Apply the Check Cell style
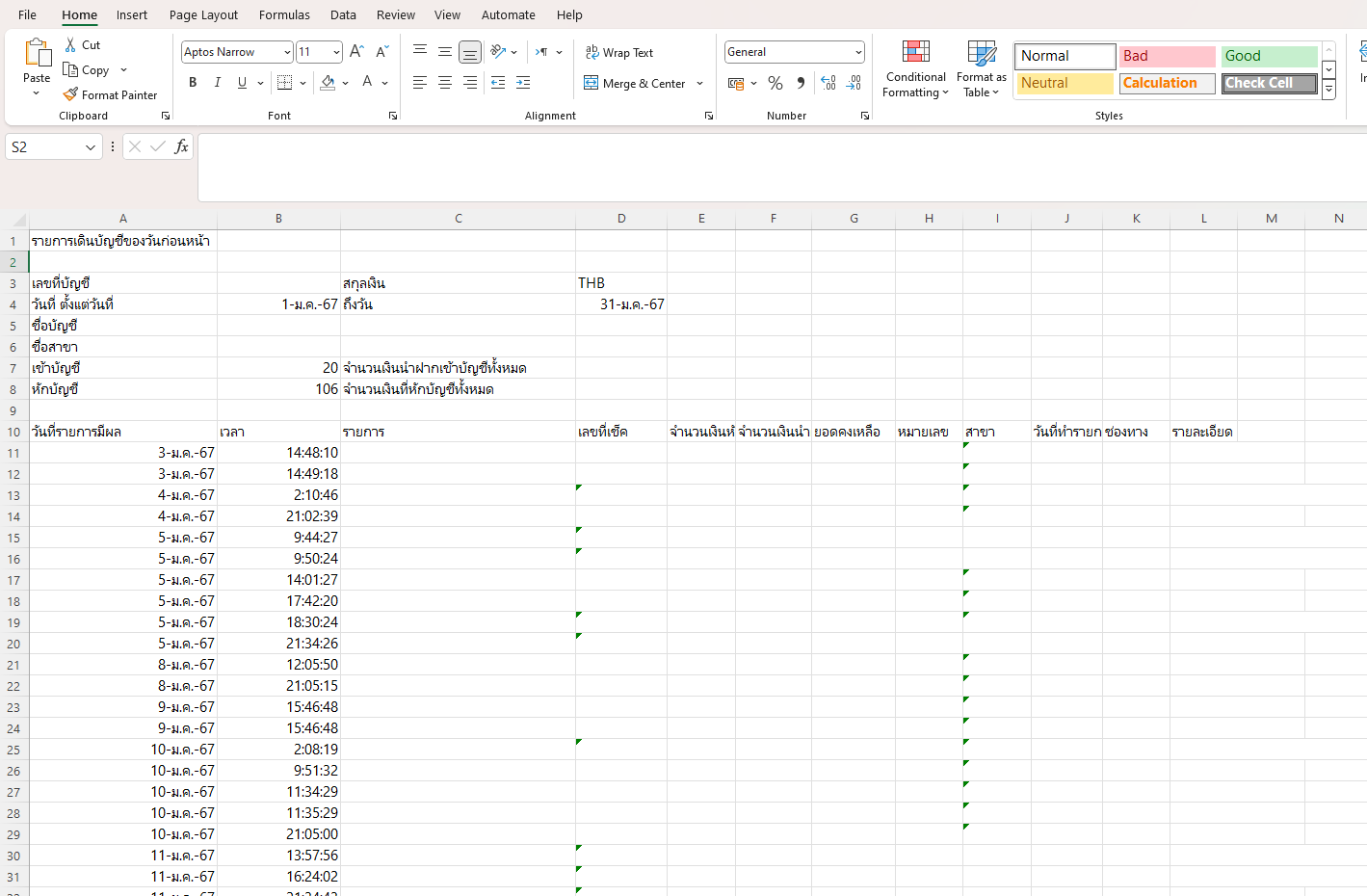The width and height of the screenshot is (1367, 896). coord(1270,83)
